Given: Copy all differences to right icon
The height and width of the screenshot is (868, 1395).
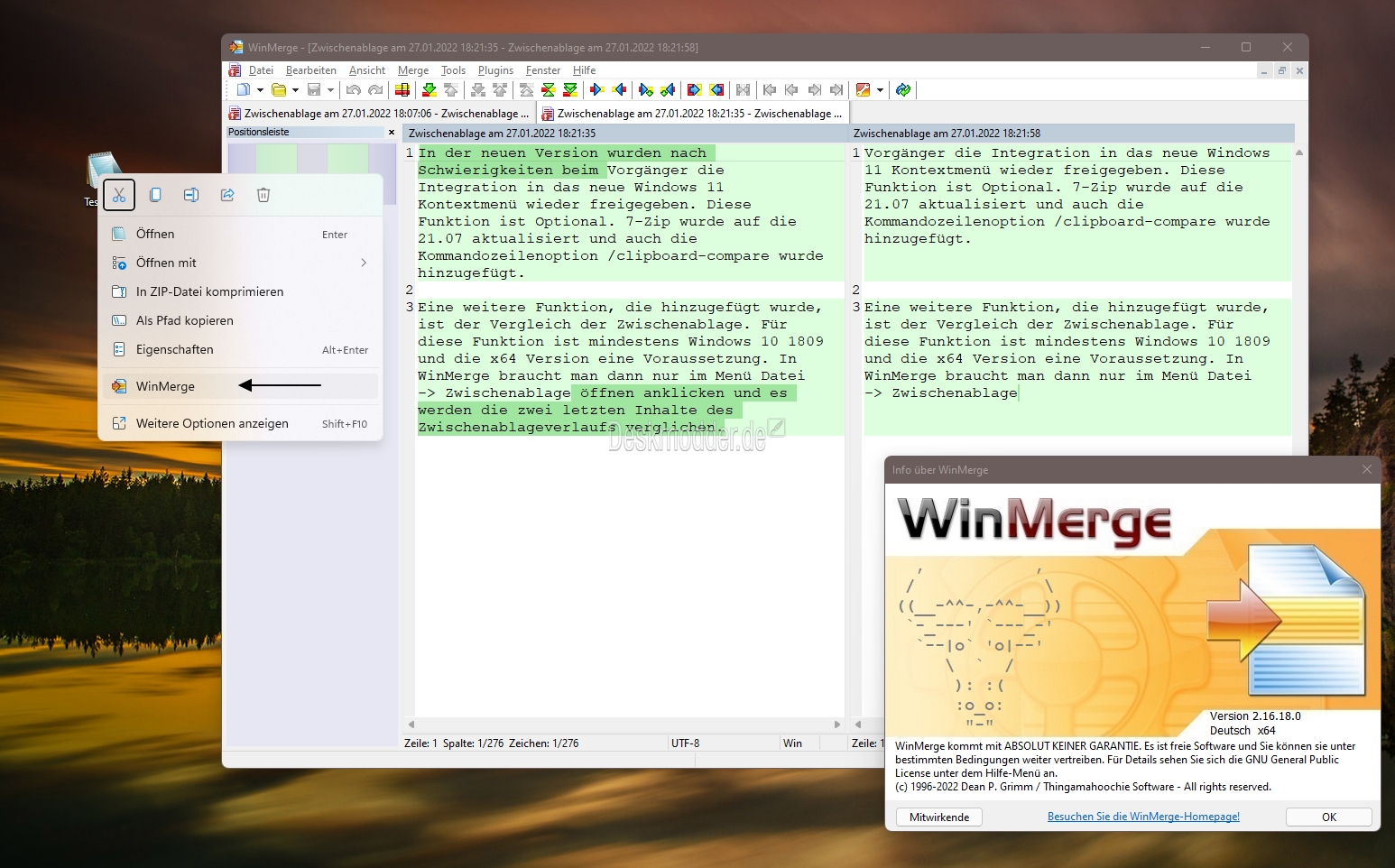Looking at the screenshot, I should (694, 89).
